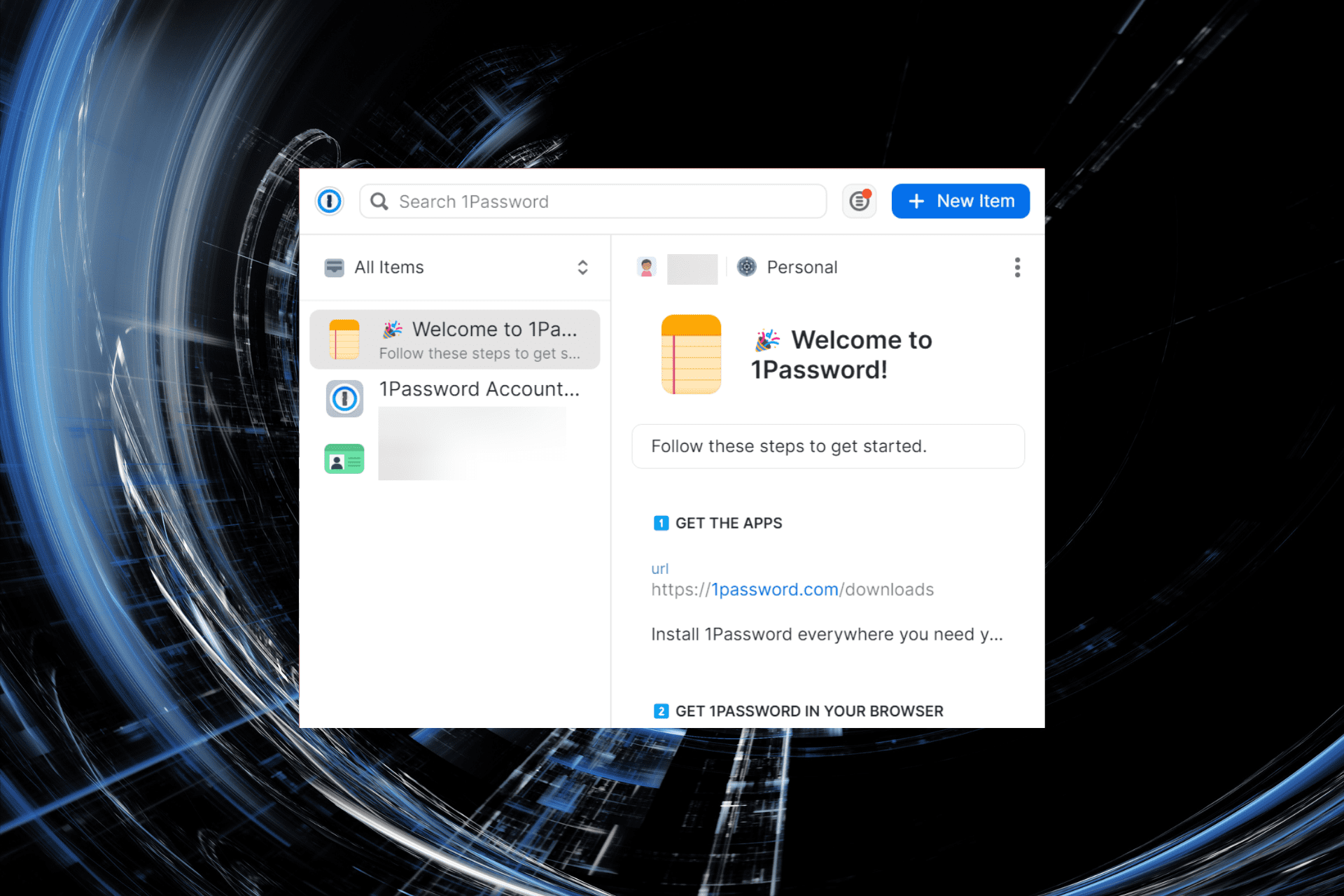The width and height of the screenshot is (1344, 896).
Task: Open the Watchtower notifications icon
Action: (x=859, y=202)
